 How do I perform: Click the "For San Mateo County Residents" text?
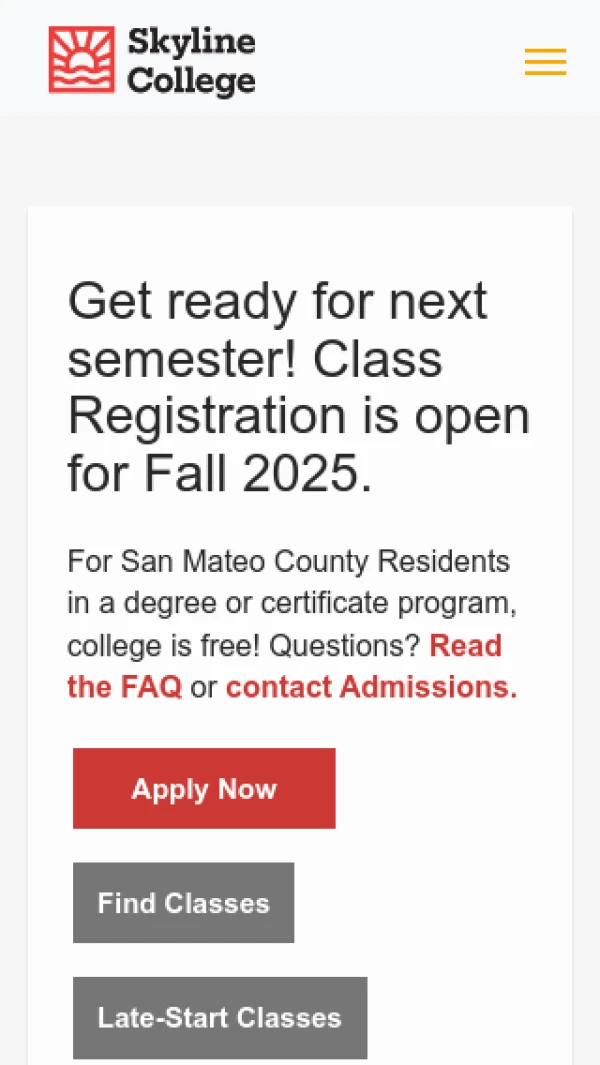288,562
